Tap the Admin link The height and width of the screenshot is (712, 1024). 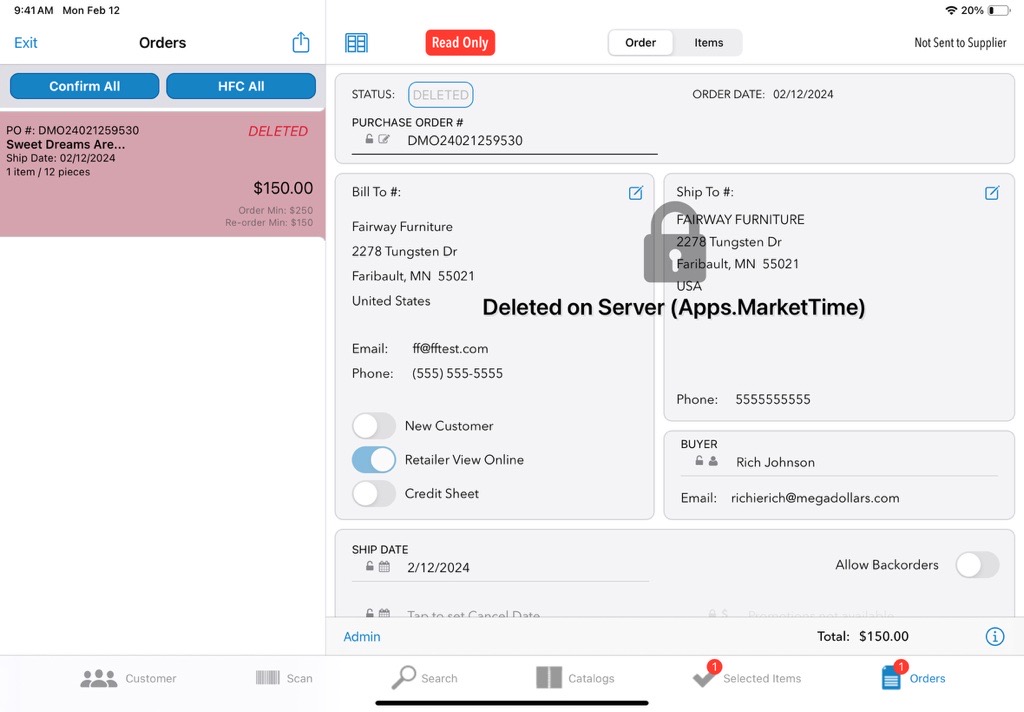(x=361, y=636)
